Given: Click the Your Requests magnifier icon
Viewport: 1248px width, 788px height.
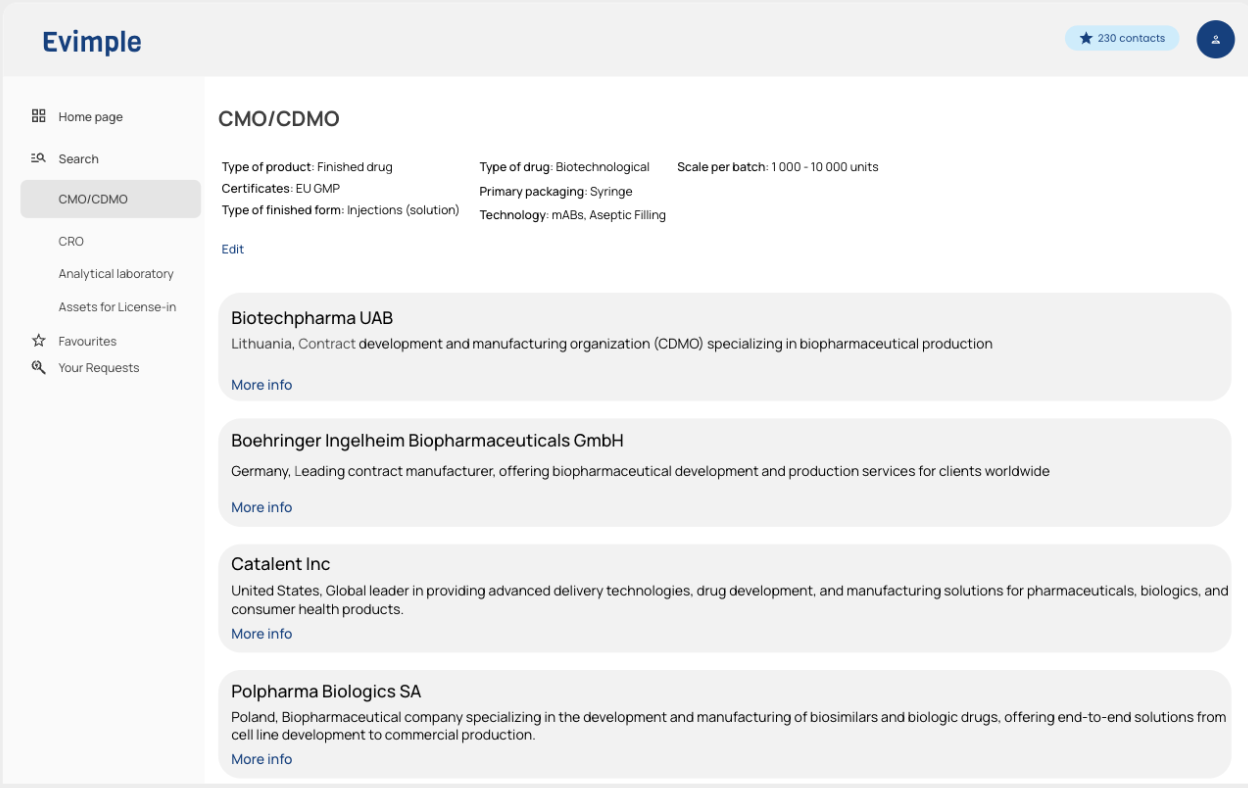Looking at the screenshot, I should (39, 367).
